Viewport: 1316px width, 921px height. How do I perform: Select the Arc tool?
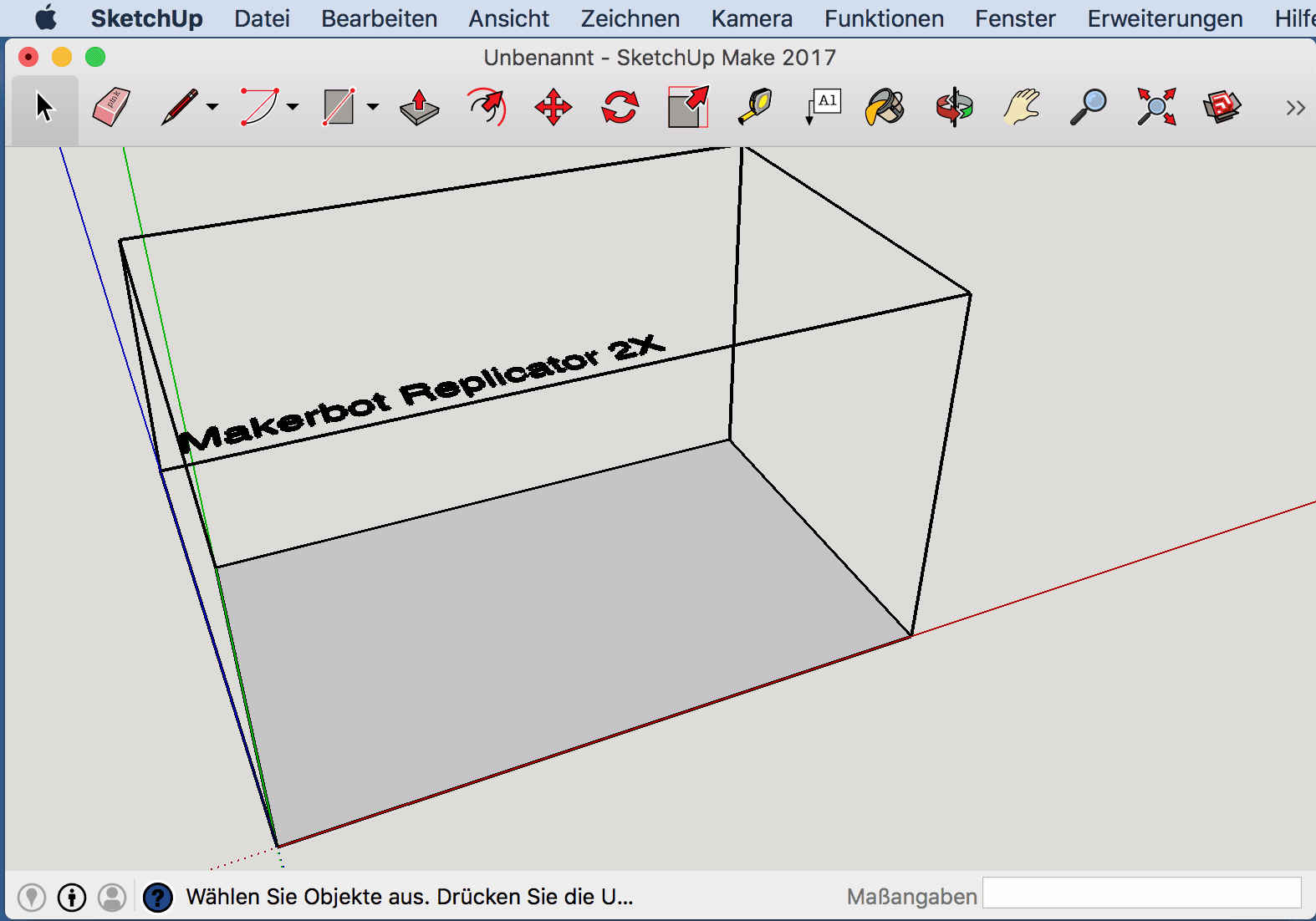point(259,107)
